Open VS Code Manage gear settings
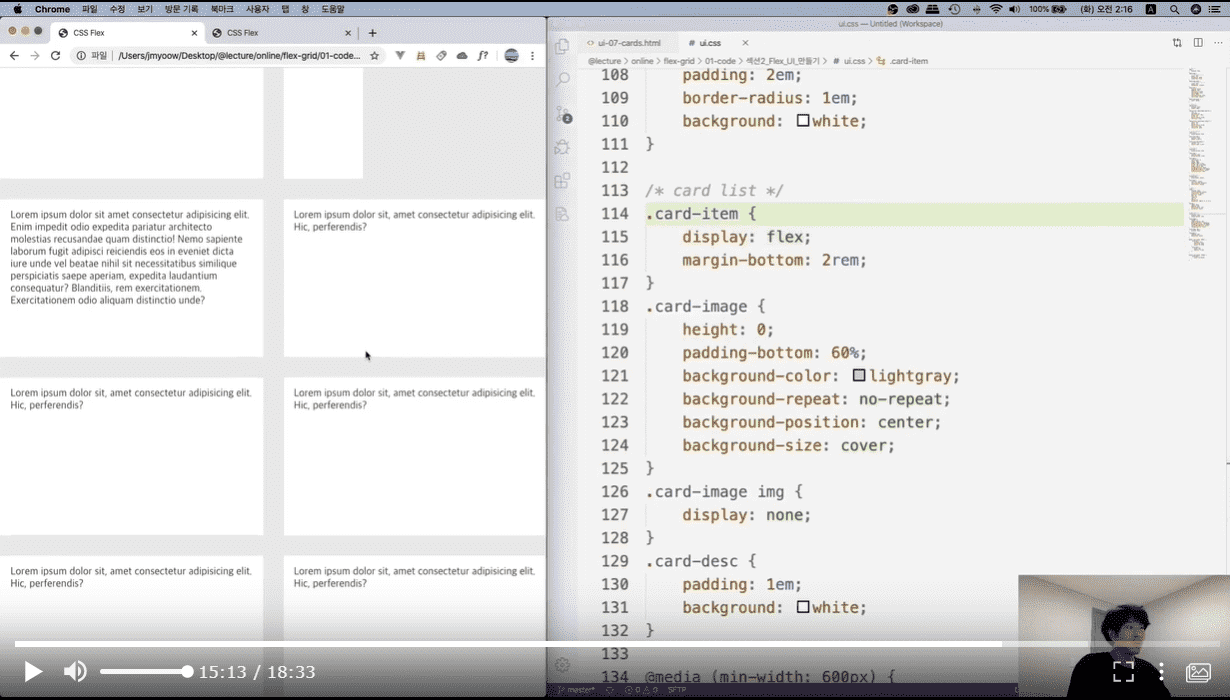 pos(562,665)
